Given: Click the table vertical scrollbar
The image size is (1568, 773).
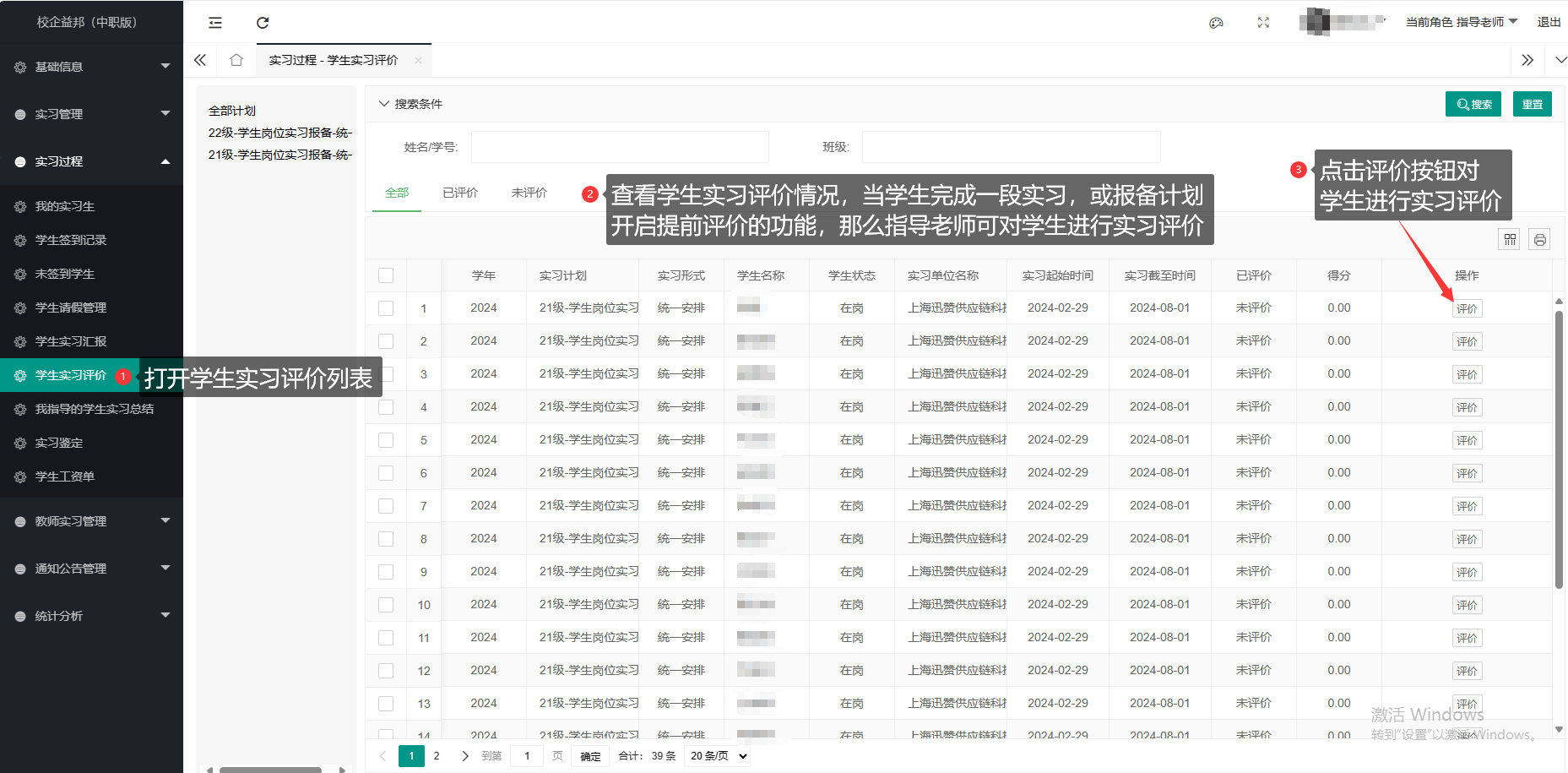Looking at the screenshot, I should [x=1559, y=448].
